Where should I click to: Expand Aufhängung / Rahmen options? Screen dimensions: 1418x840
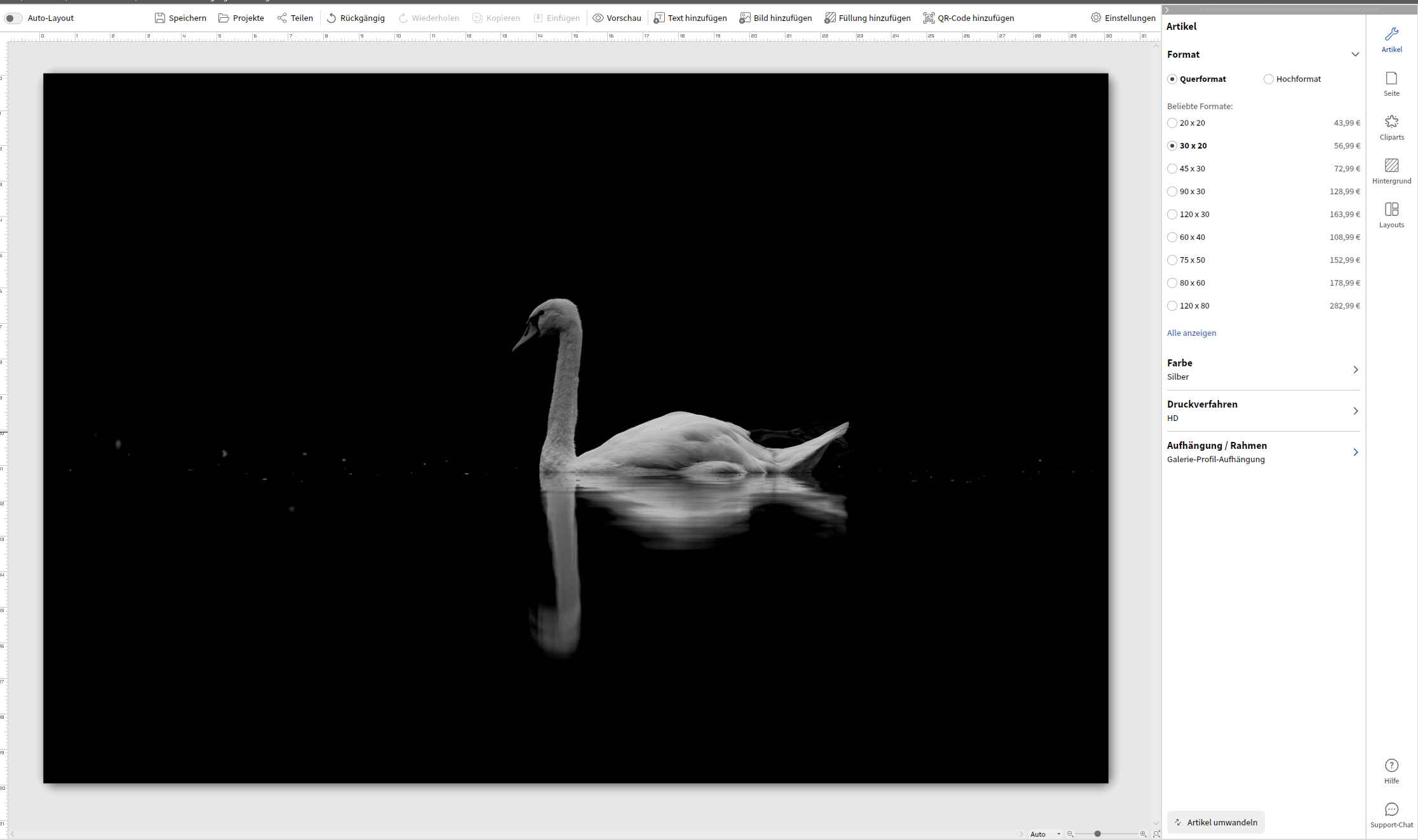point(1355,452)
